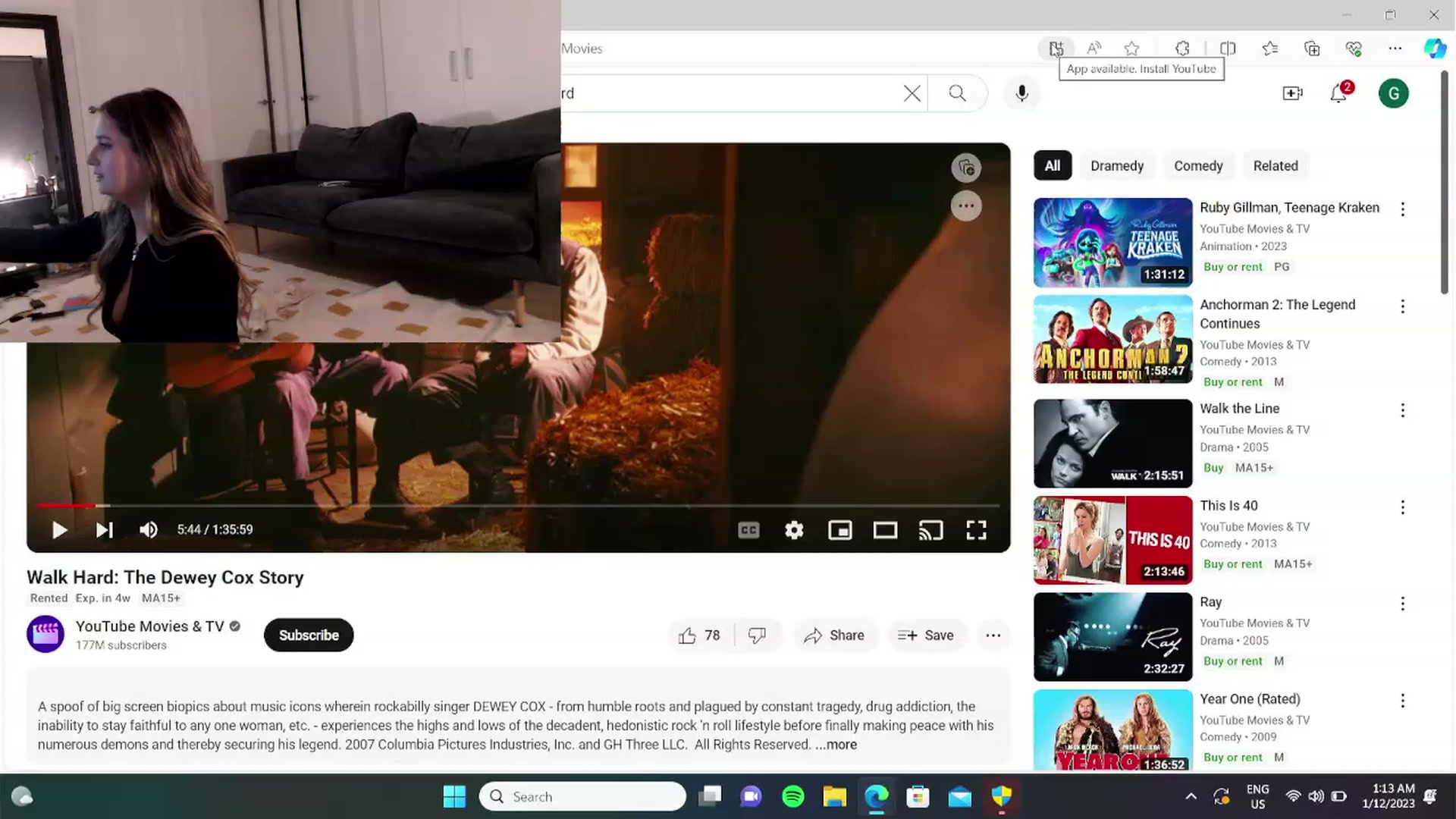Open more actions beside Save

point(993,635)
